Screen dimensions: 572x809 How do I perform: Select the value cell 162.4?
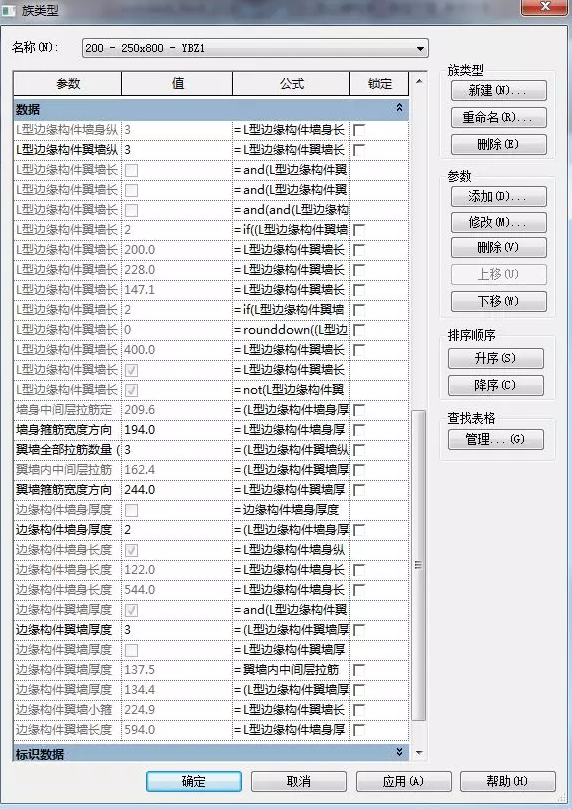(177, 470)
